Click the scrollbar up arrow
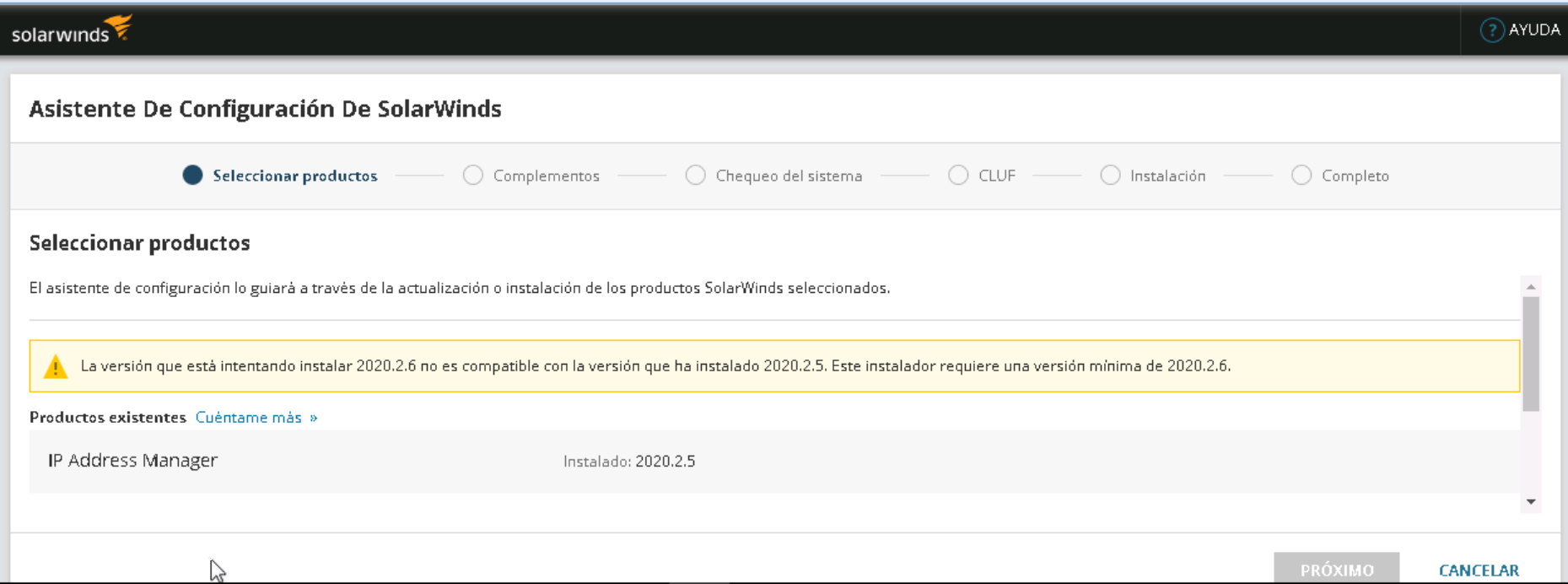Screen dimensions: 1568x584 click(x=1531, y=287)
